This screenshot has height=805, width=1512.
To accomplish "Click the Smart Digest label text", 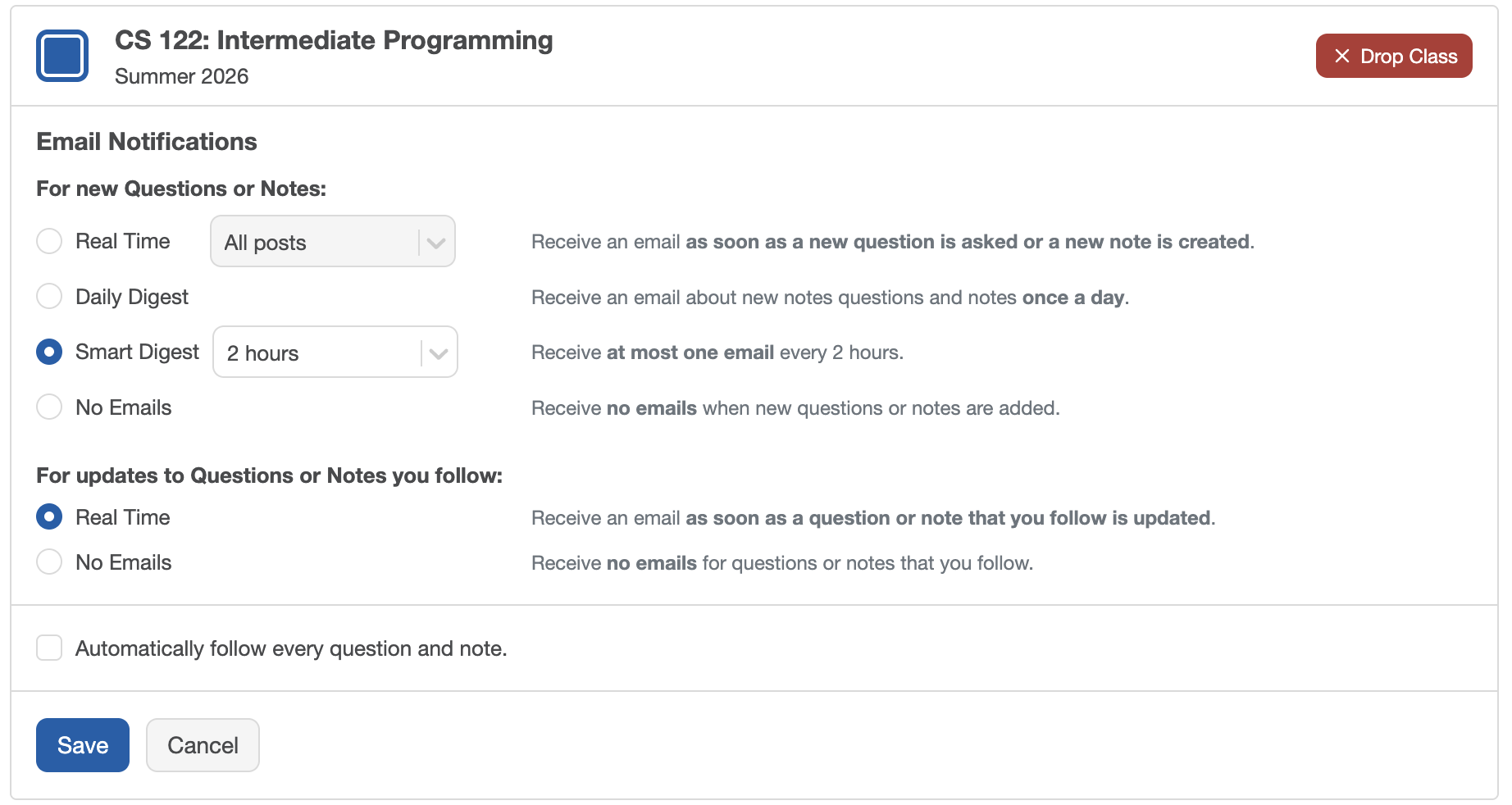I will click(137, 352).
